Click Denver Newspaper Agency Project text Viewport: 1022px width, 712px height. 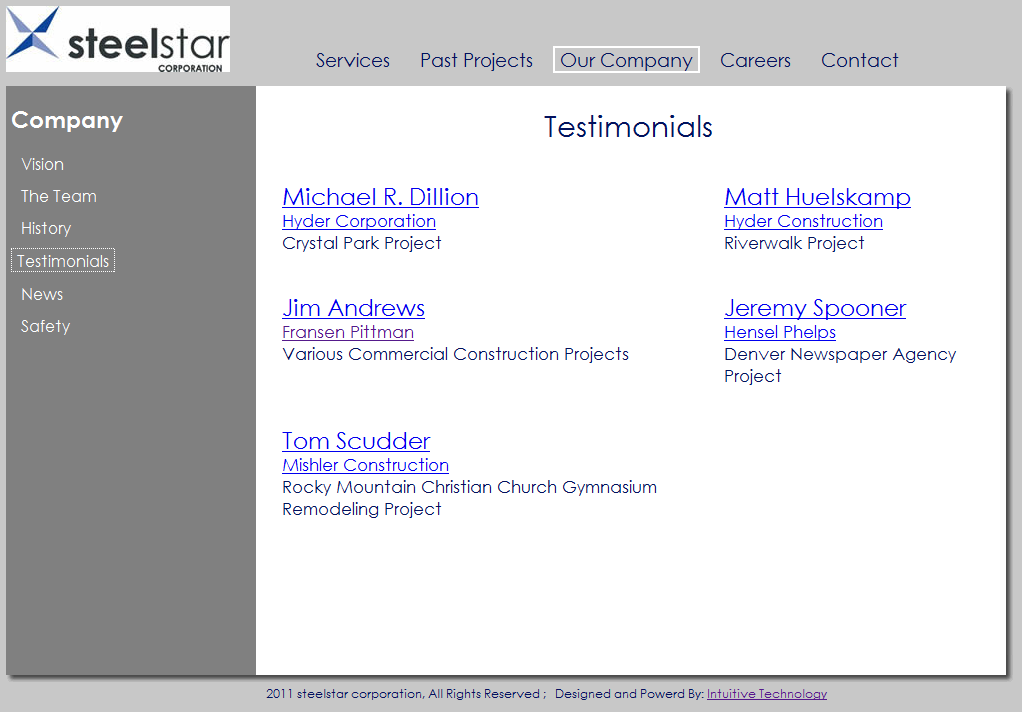pos(840,365)
